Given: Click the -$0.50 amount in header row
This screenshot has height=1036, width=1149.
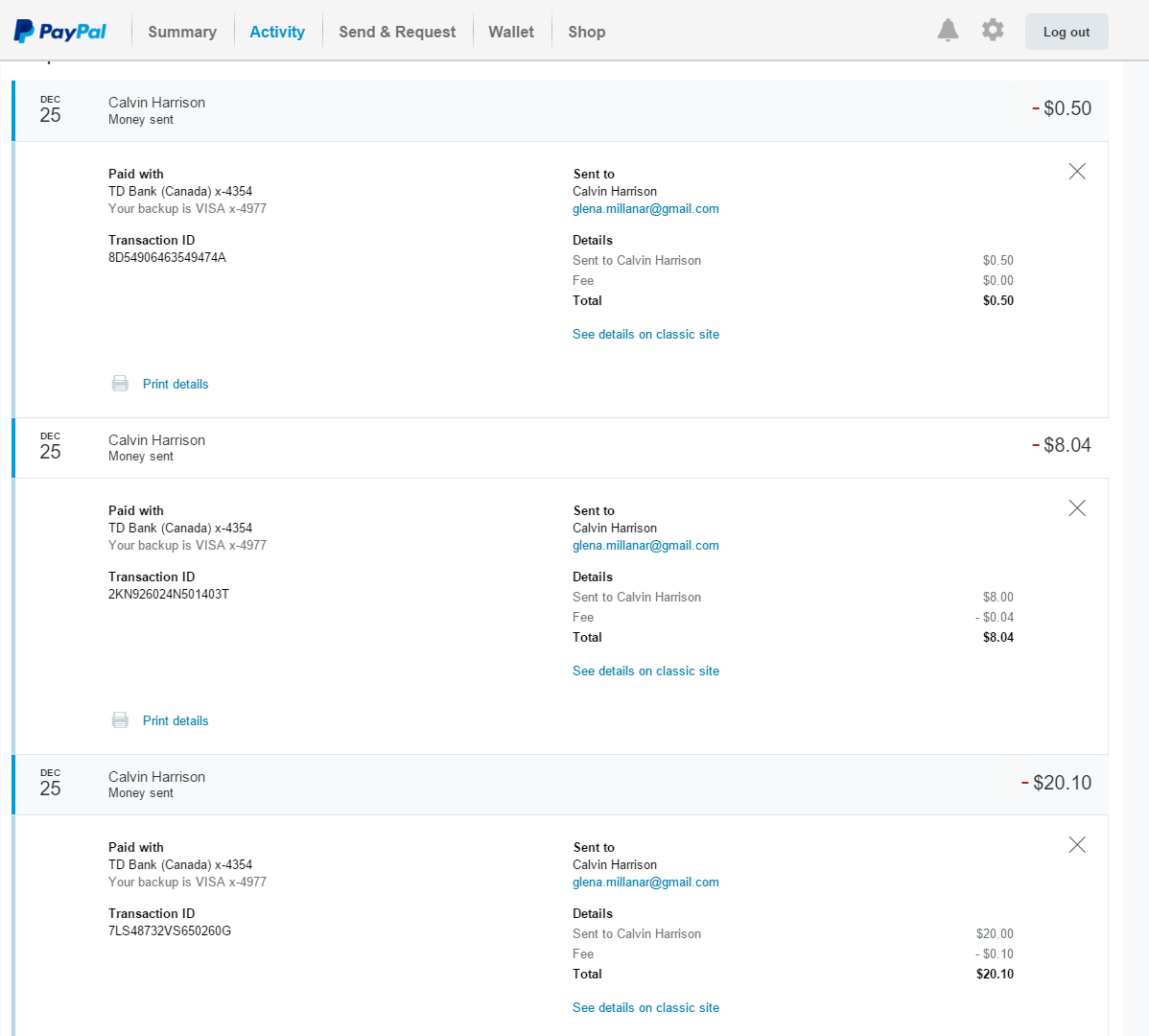Looking at the screenshot, I should click(x=1062, y=108).
